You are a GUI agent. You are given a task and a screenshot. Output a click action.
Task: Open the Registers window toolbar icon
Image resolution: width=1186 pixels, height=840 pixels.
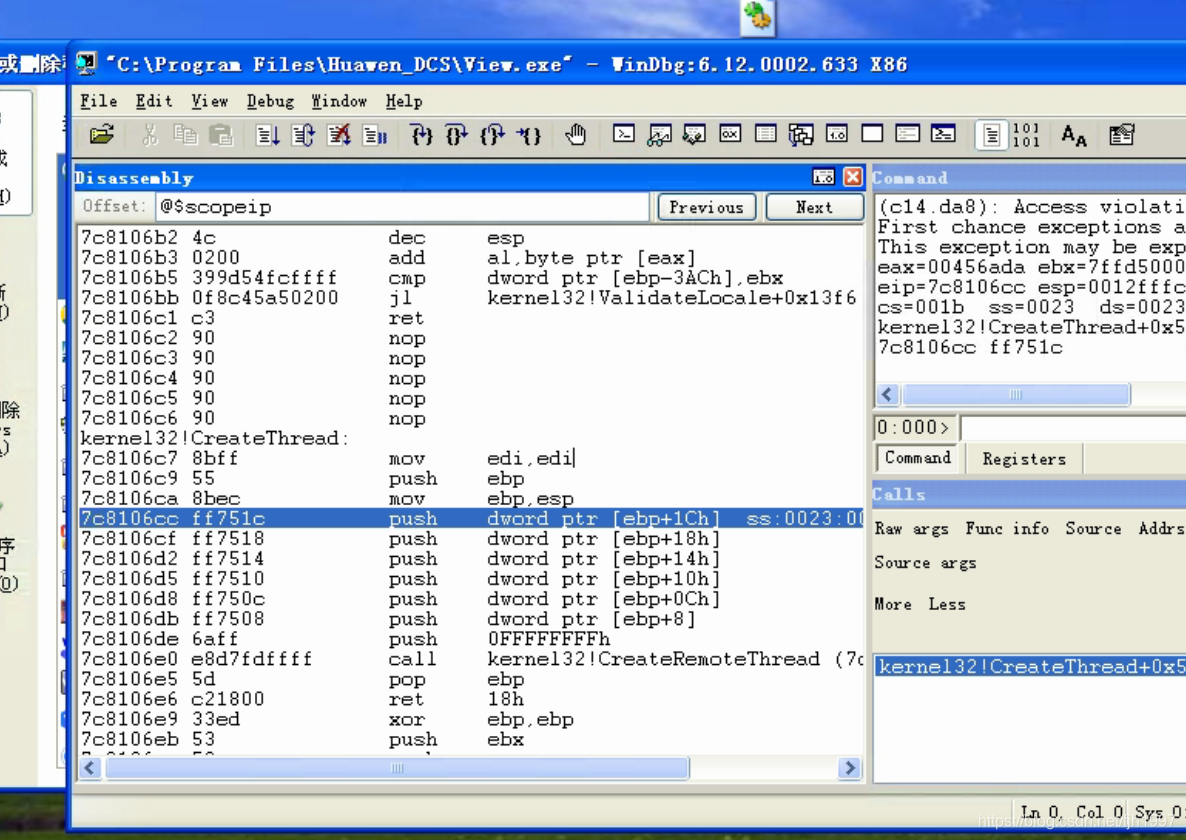click(730, 135)
